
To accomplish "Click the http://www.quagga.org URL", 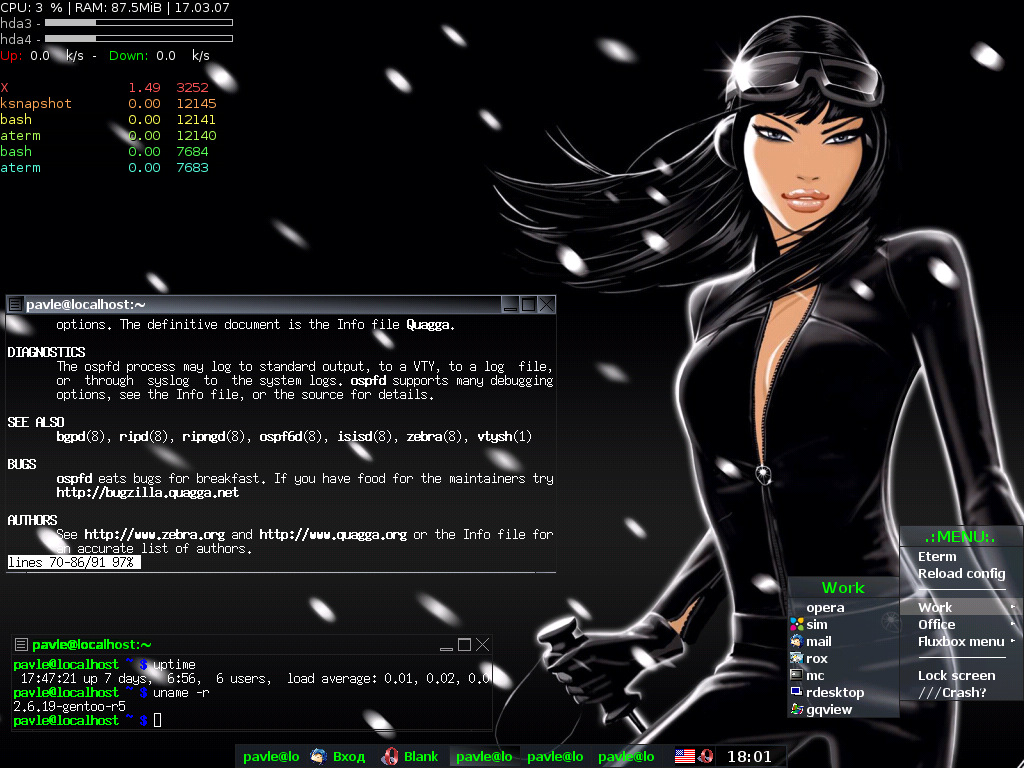I will click(333, 534).
